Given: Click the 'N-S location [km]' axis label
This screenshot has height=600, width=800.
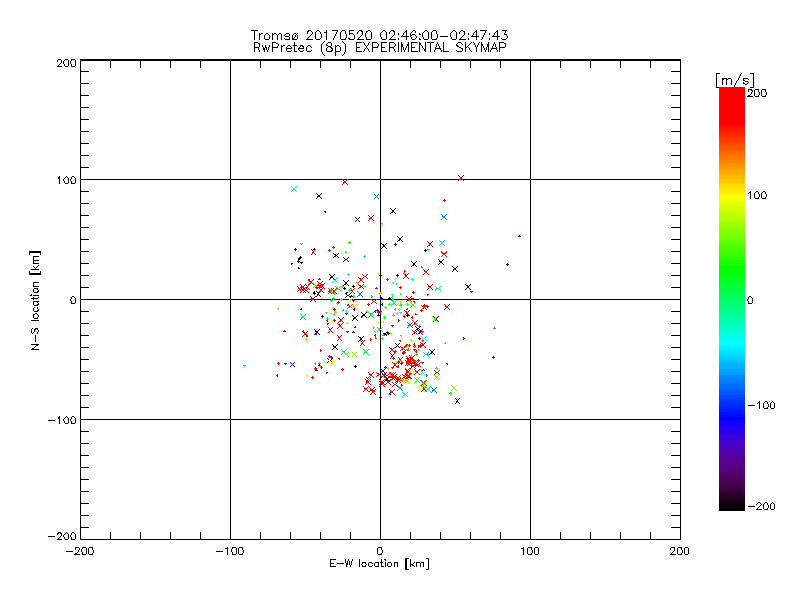Looking at the screenshot, I should point(35,301).
